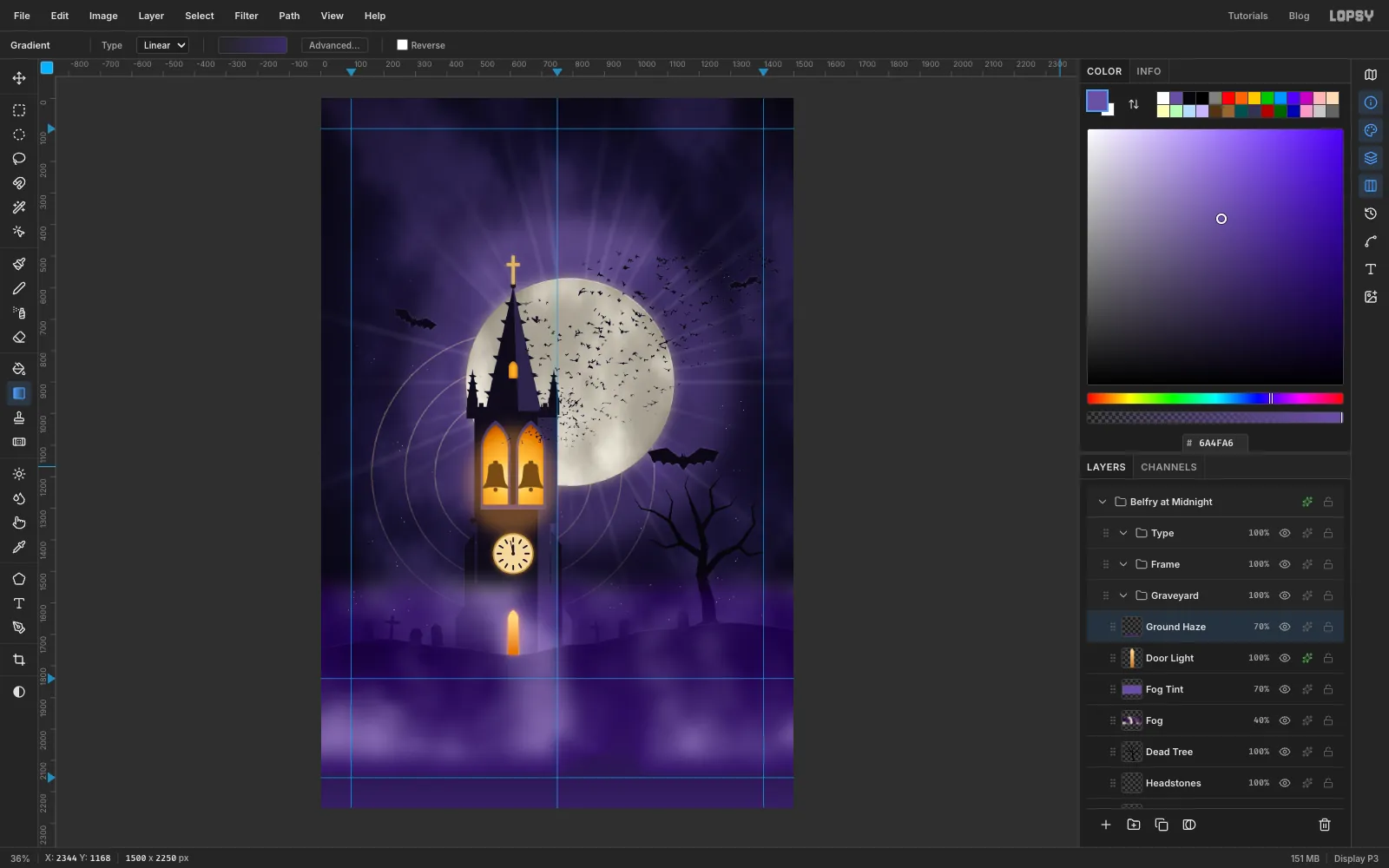This screenshot has width=1389, height=868.
Task: Collapse the Belfry at Midnight group
Action: coord(1102,502)
